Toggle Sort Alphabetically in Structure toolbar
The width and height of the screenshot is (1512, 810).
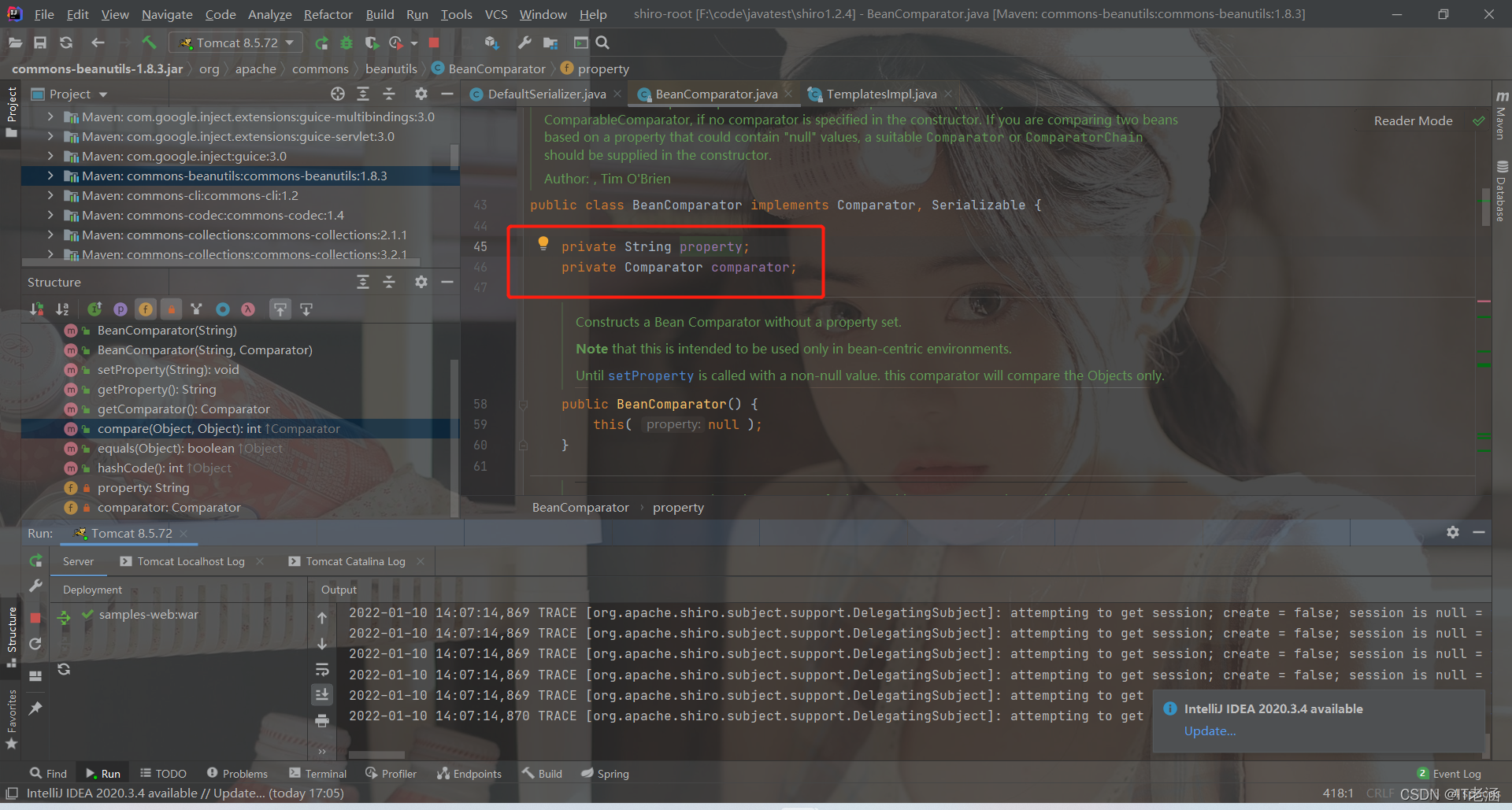click(62, 309)
